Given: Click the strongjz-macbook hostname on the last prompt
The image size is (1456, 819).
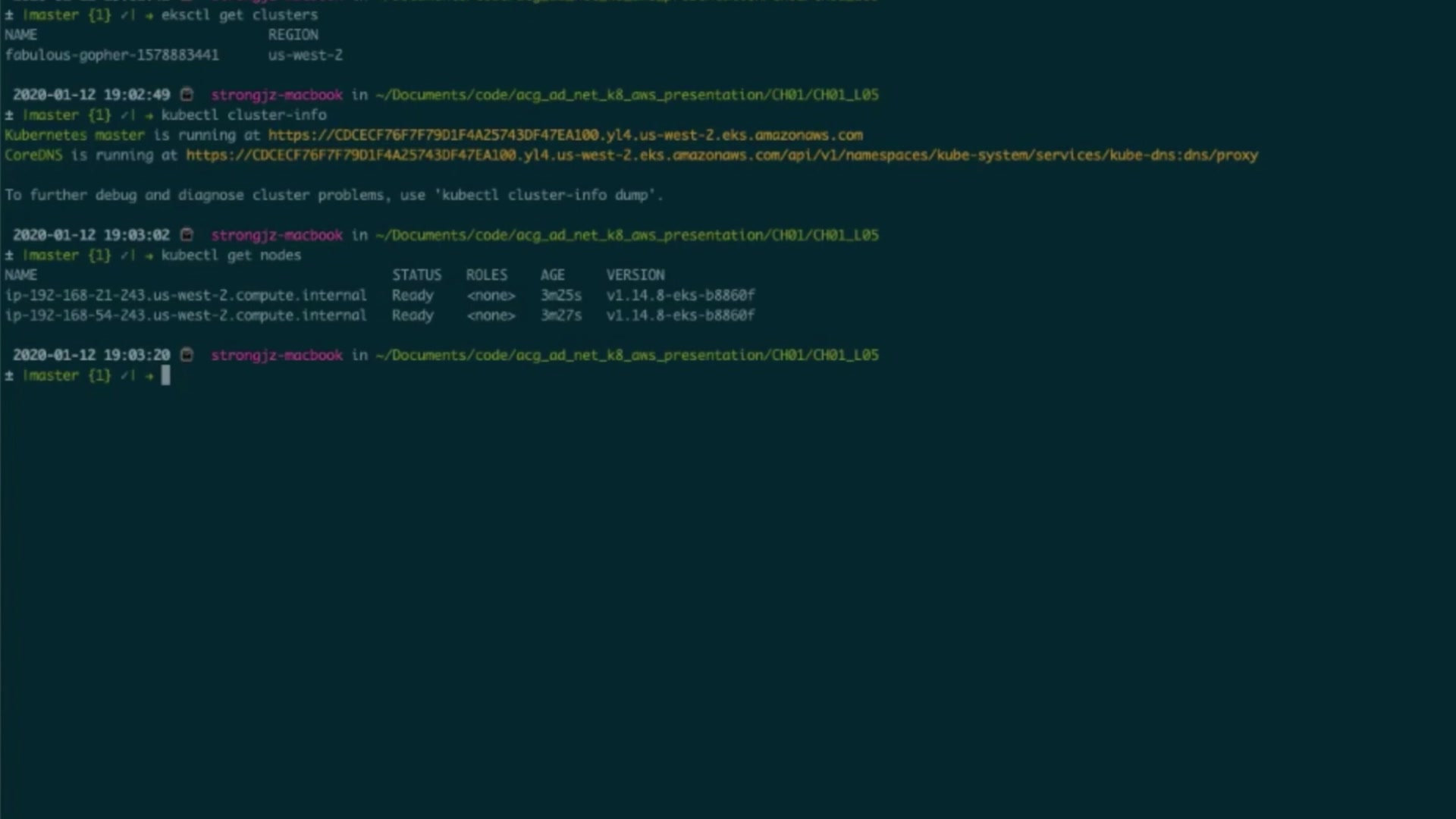Looking at the screenshot, I should click(x=277, y=355).
